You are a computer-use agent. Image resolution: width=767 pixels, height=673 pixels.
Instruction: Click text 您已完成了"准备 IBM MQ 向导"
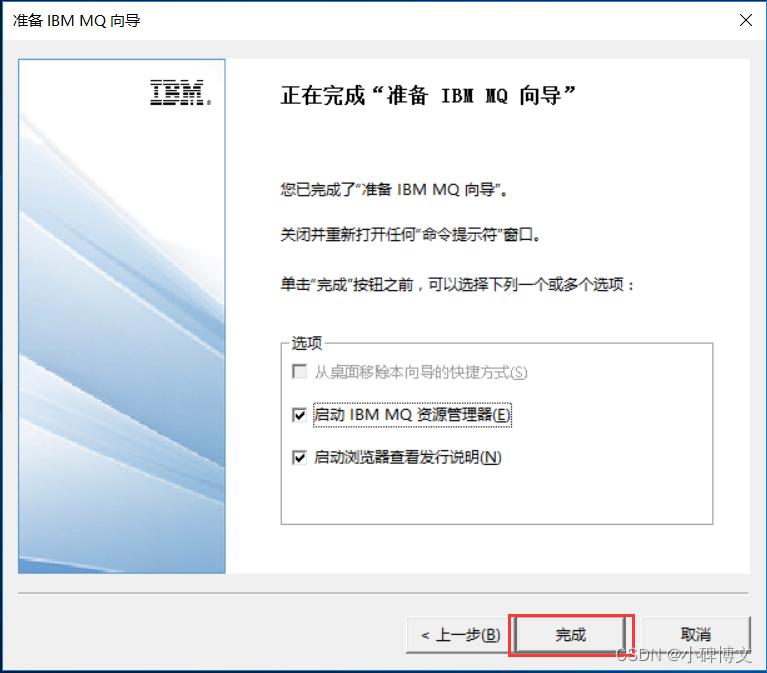(394, 189)
